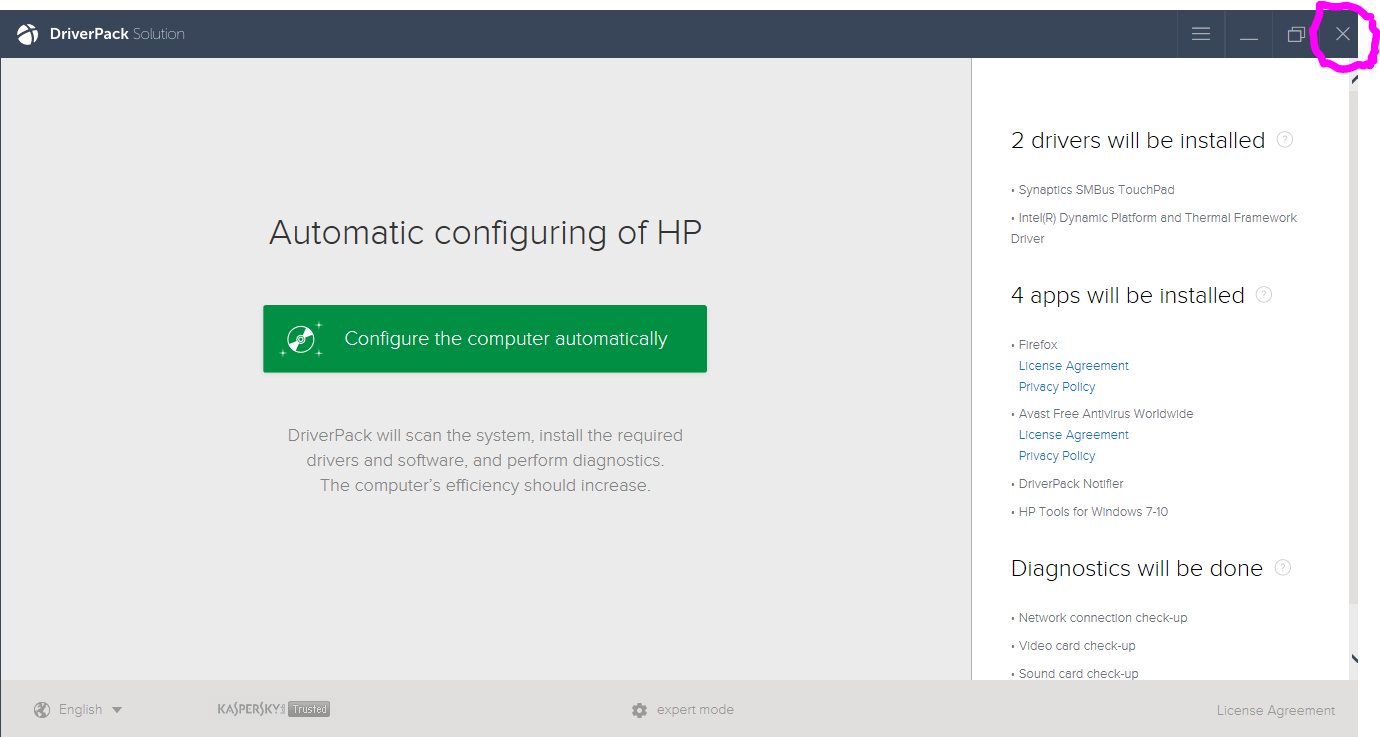Open Firefox License Agreement link
Image resolution: width=1380 pixels, height=737 pixels.
click(x=1074, y=366)
